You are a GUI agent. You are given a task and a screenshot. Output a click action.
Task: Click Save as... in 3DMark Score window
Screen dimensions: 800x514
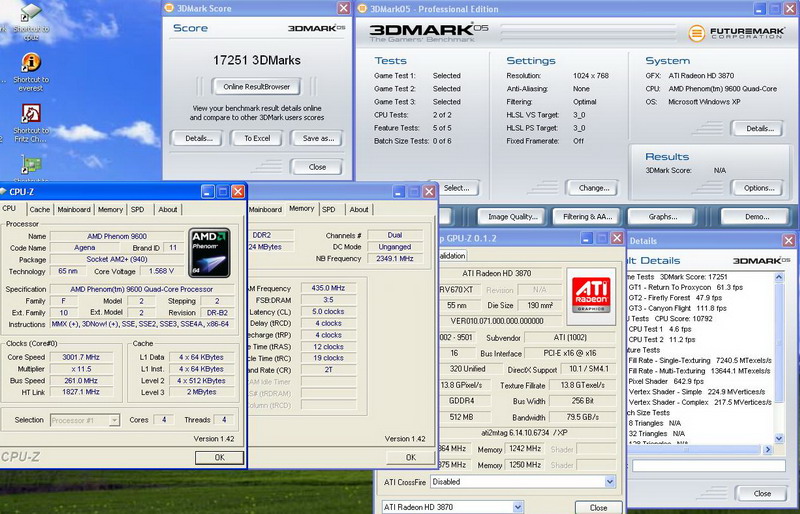coord(318,138)
